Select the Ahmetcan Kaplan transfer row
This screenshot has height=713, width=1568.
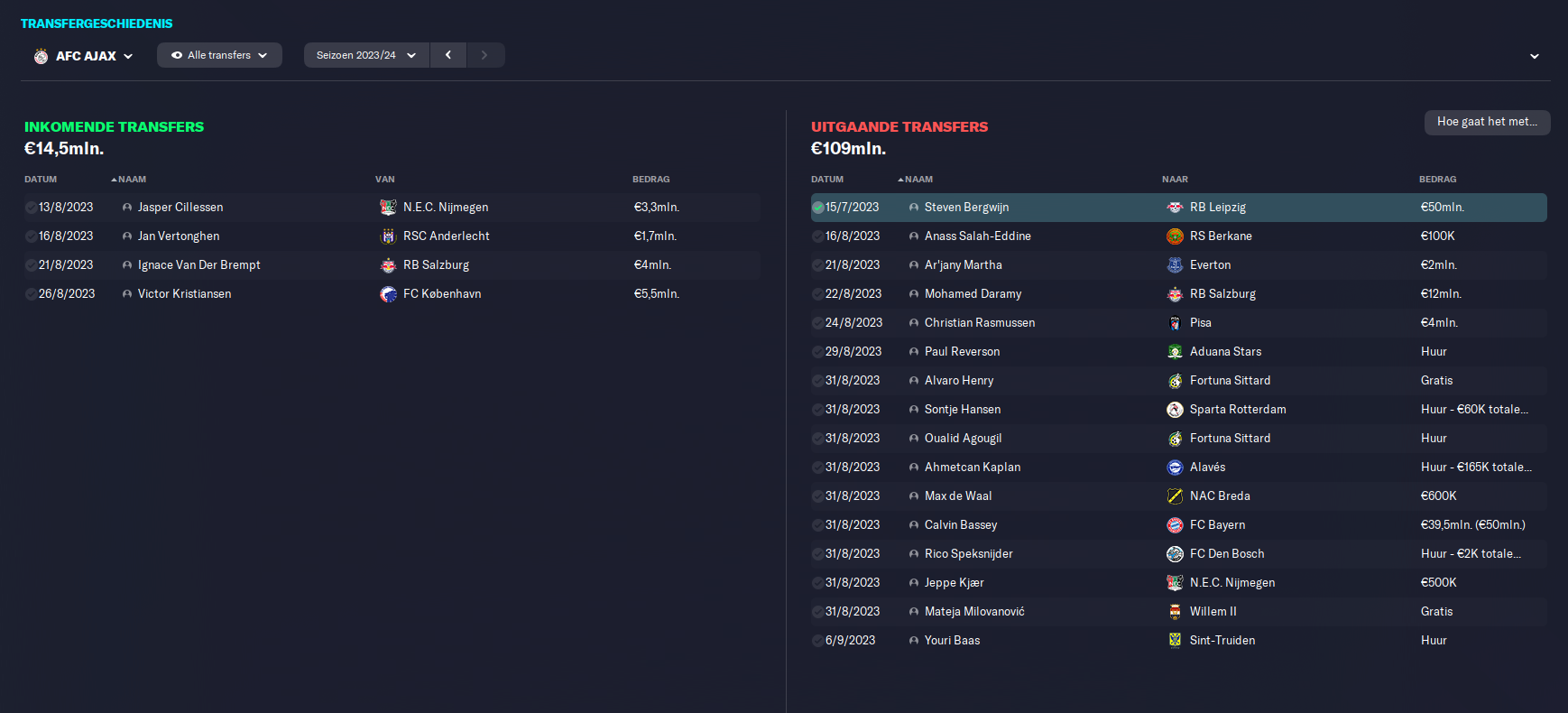(1178, 468)
